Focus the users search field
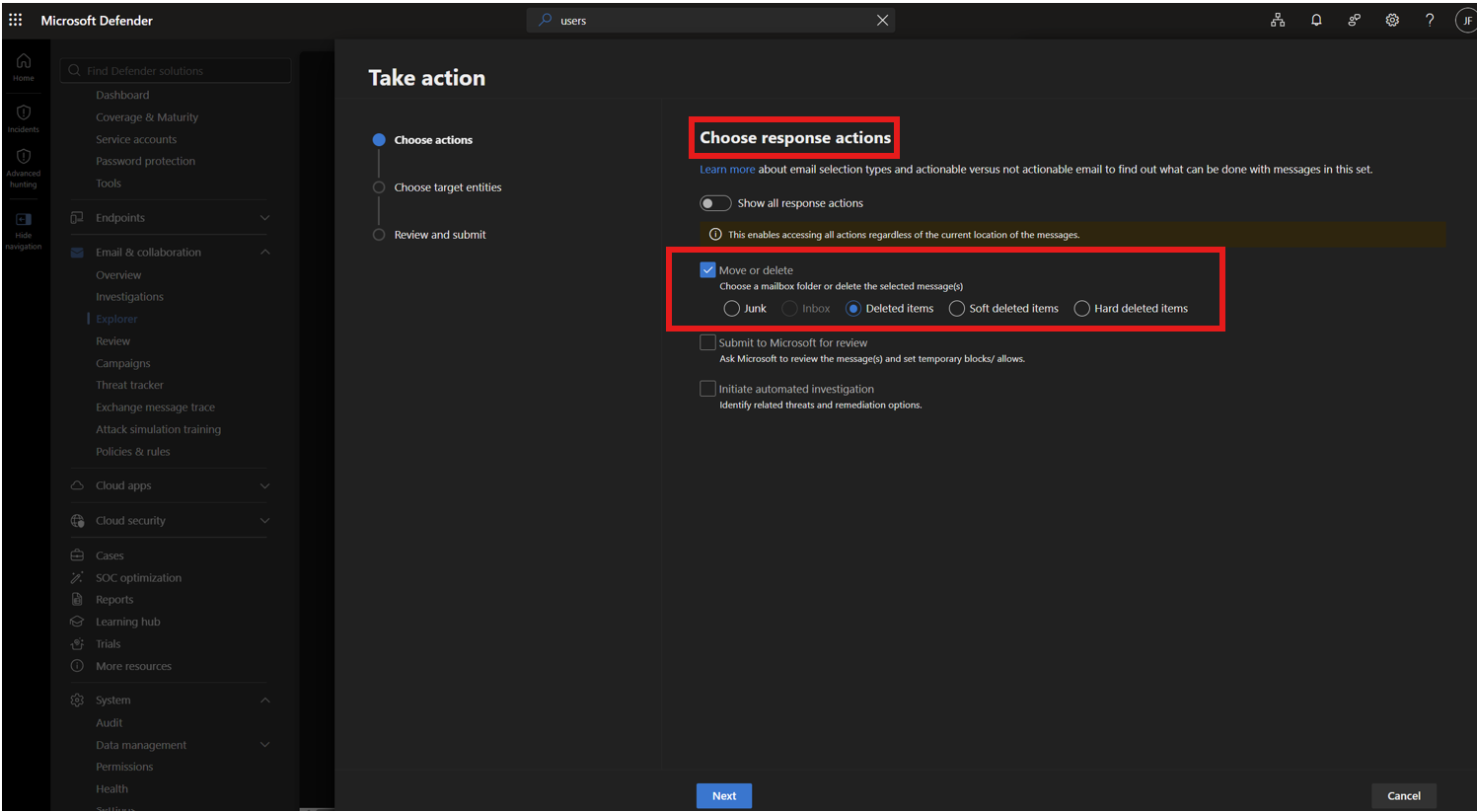 tap(710, 20)
